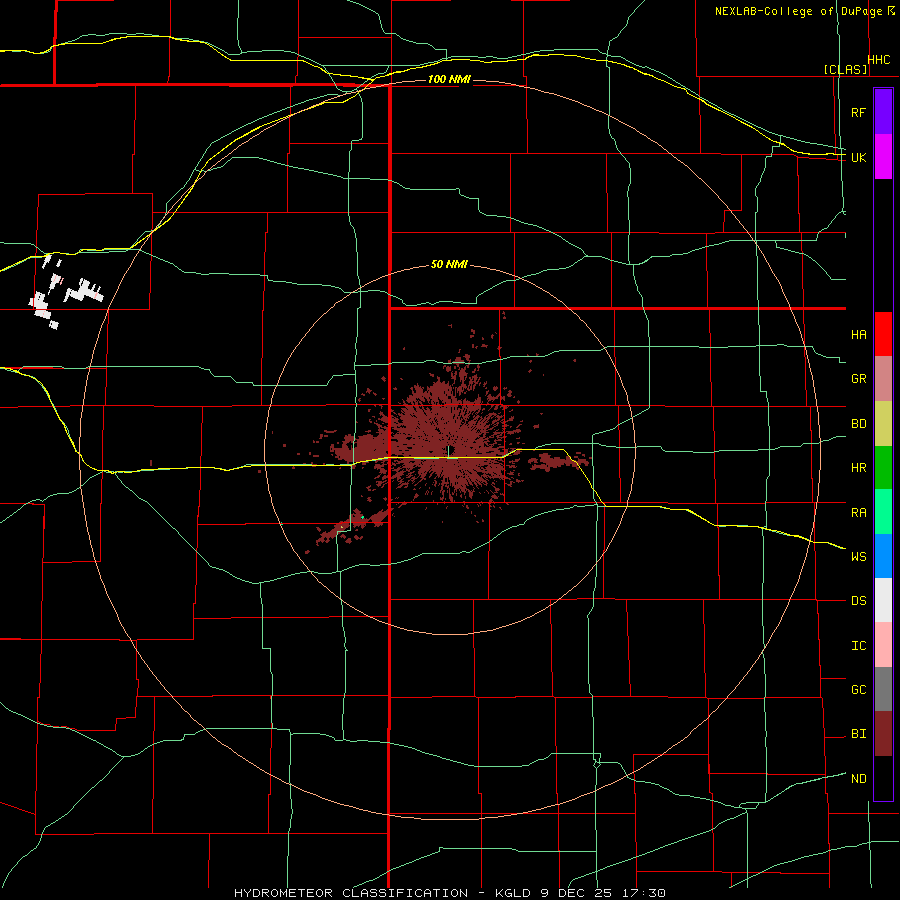The height and width of the screenshot is (900, 900).
Task: Click the white dry snow echo cluster
Action: pyautogui.click(x=66, y=293)
